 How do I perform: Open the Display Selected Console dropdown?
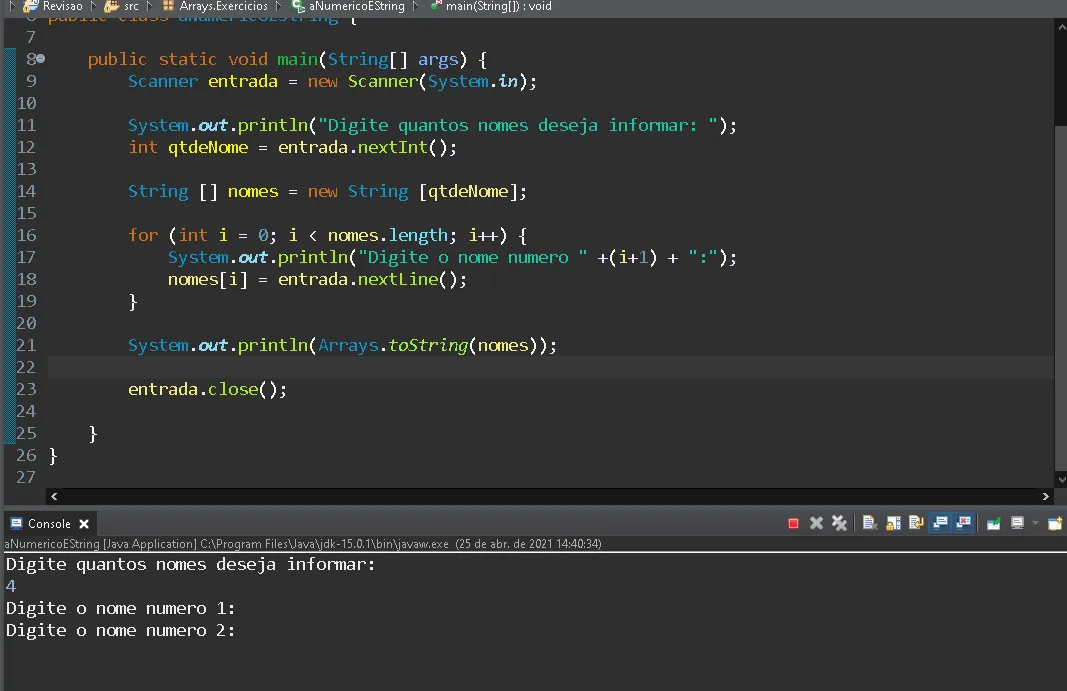point(1017,522)
